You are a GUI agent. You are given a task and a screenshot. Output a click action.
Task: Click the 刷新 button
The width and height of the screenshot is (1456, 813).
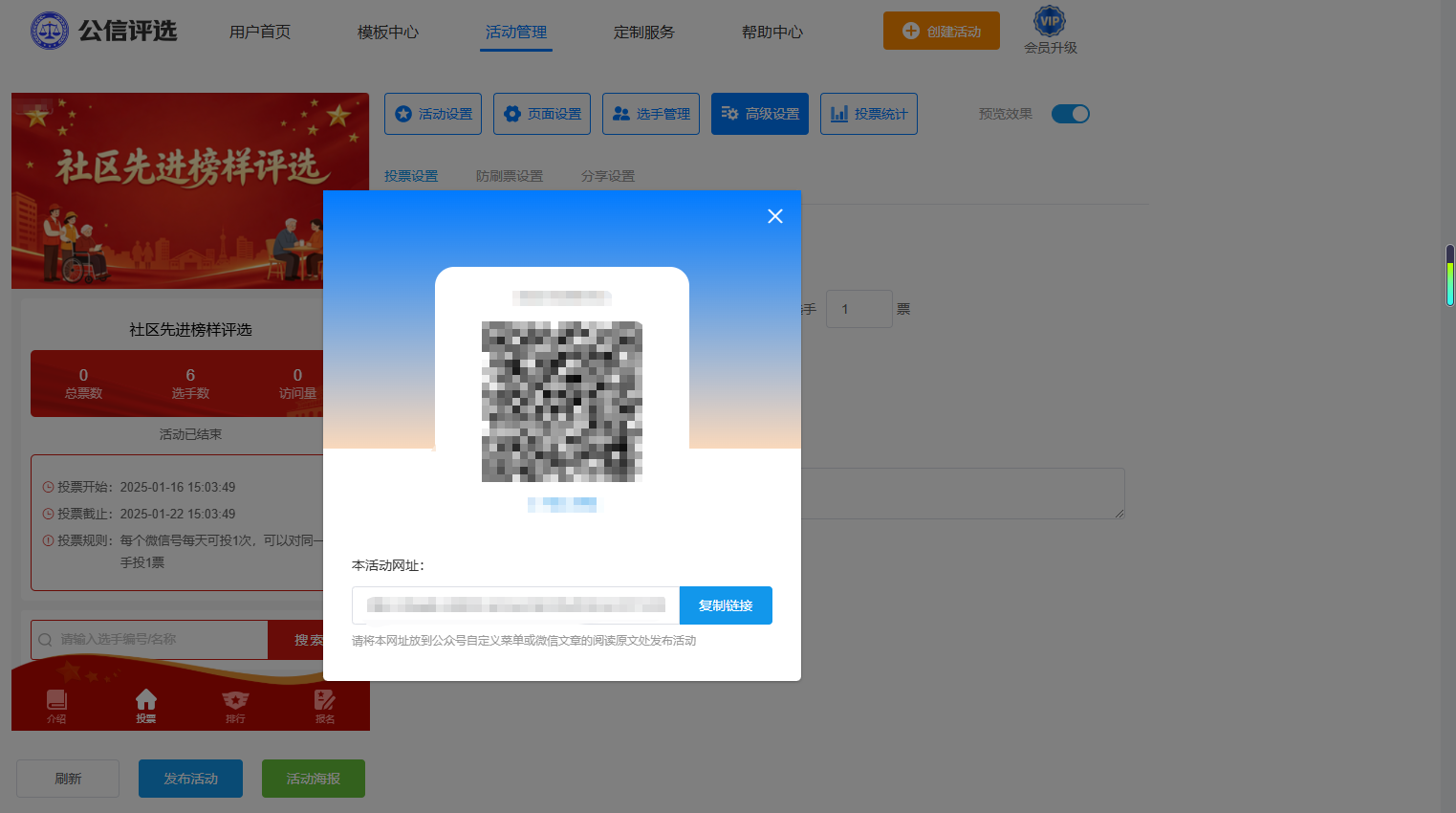pyautogui.click(x=68, y=779)
